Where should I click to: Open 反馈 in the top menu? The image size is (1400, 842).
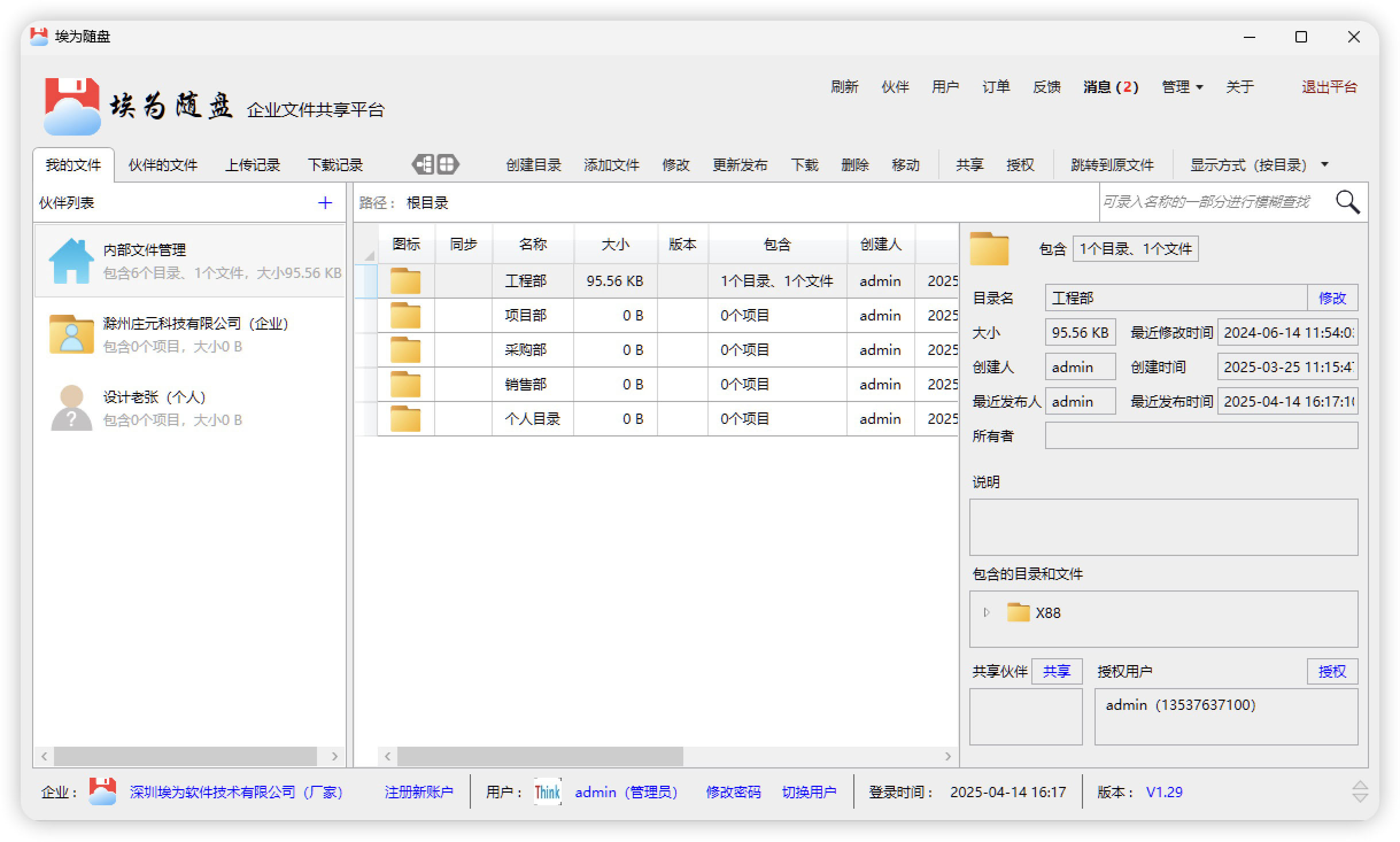[x=1047, y=87]
